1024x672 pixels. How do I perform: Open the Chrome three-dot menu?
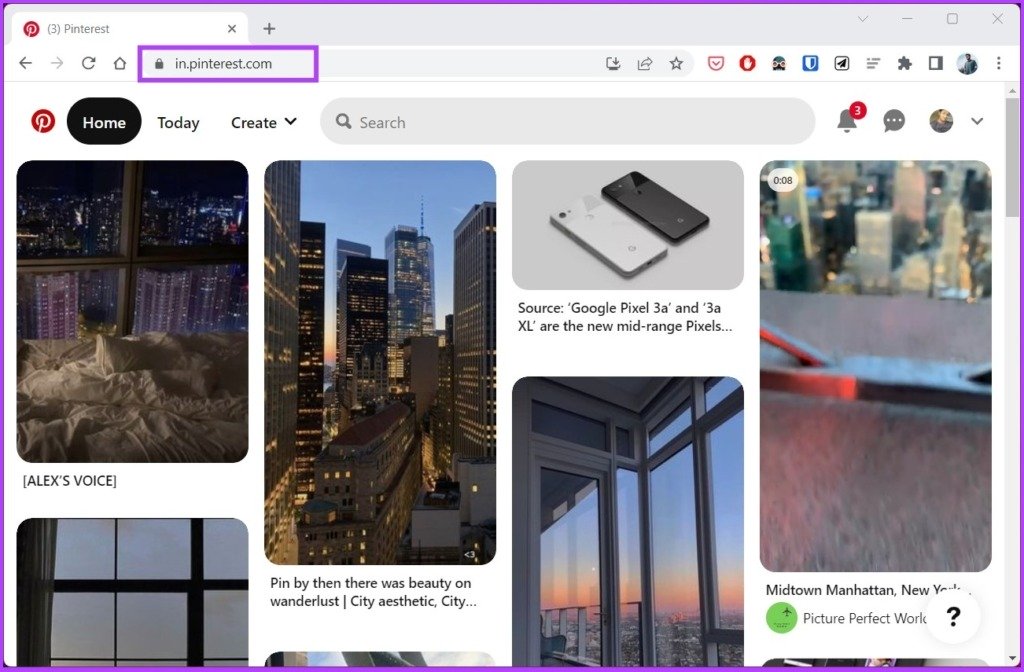(x=999, y=63)
